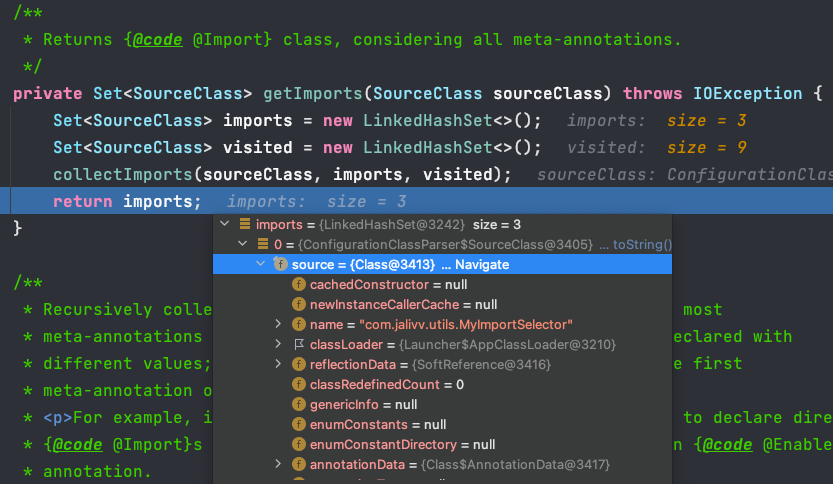This screenshot has height=484, width=833.
Task: Select the genericInfo = null row
Action: (x=443, y=404)
